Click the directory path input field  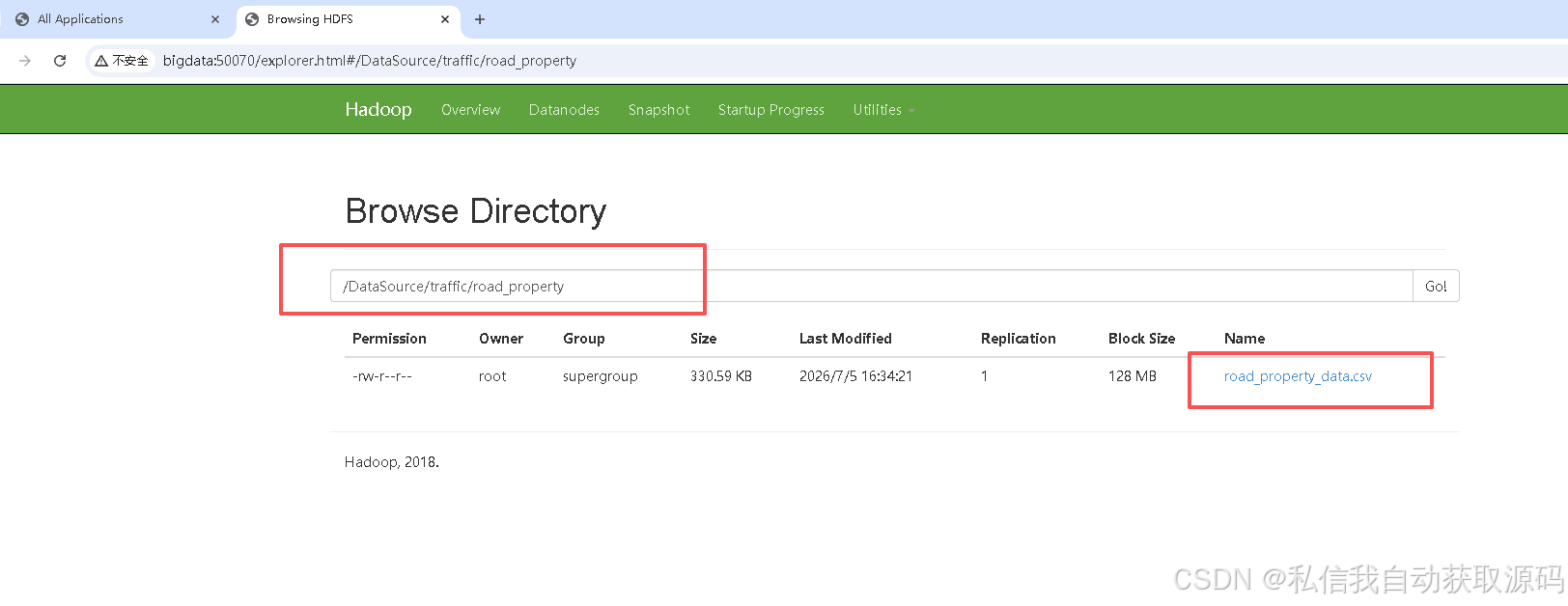[871, 287]
